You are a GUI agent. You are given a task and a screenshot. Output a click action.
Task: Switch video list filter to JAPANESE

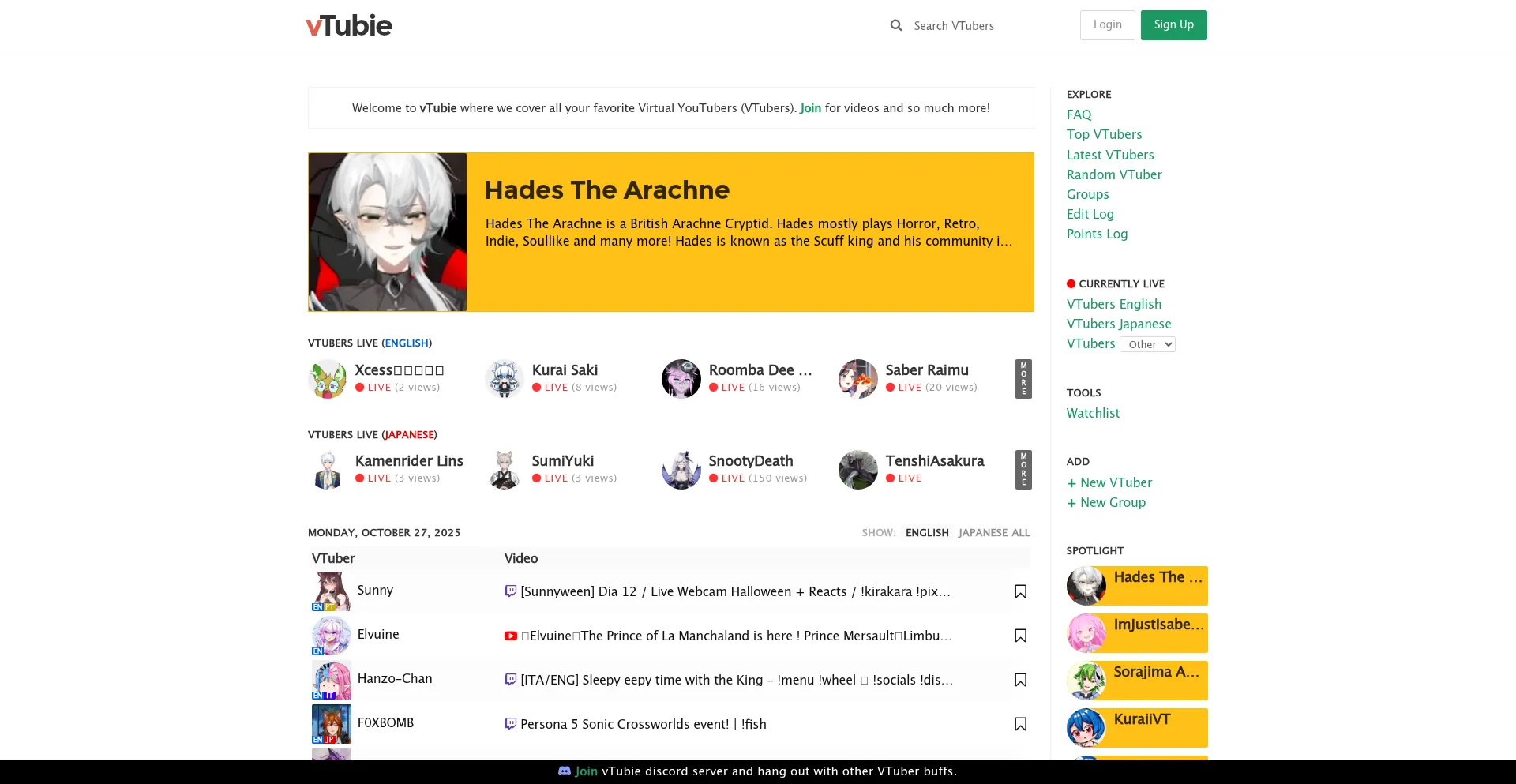[x=982, y=533]
